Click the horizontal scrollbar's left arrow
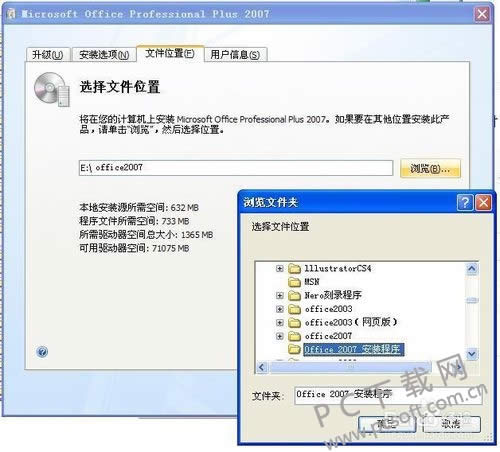500x452 pixels. [x=262, y=367]
